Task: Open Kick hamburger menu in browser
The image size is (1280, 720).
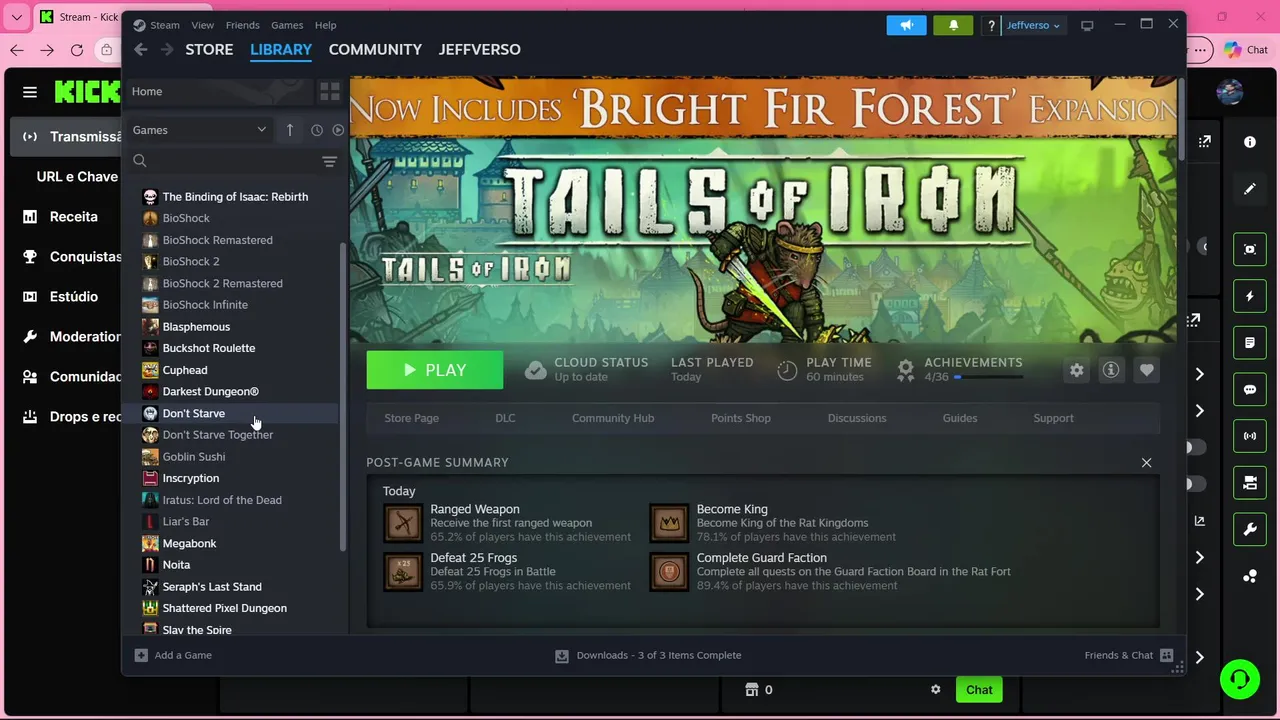Action: (30, 92)
